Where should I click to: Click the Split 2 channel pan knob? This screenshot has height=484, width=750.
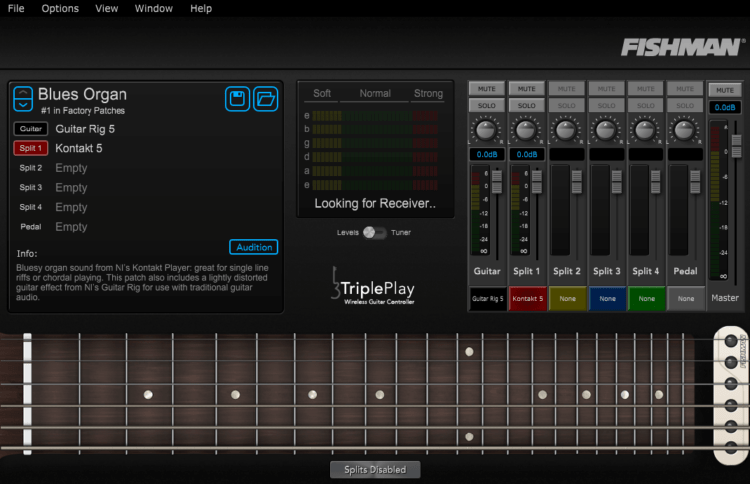coord(566,130)
